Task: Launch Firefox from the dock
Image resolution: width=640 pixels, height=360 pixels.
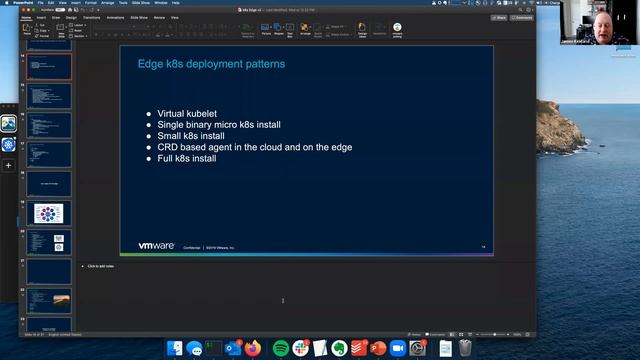Action: click(x=253, y=348)
